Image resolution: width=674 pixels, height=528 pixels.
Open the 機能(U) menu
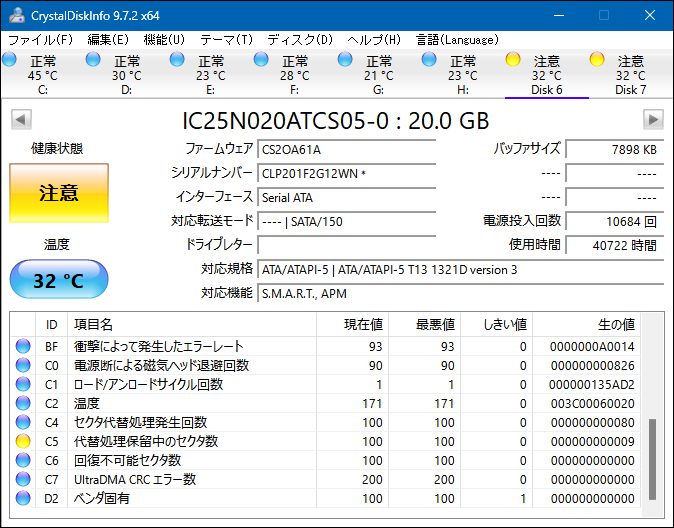pos(164,39)
